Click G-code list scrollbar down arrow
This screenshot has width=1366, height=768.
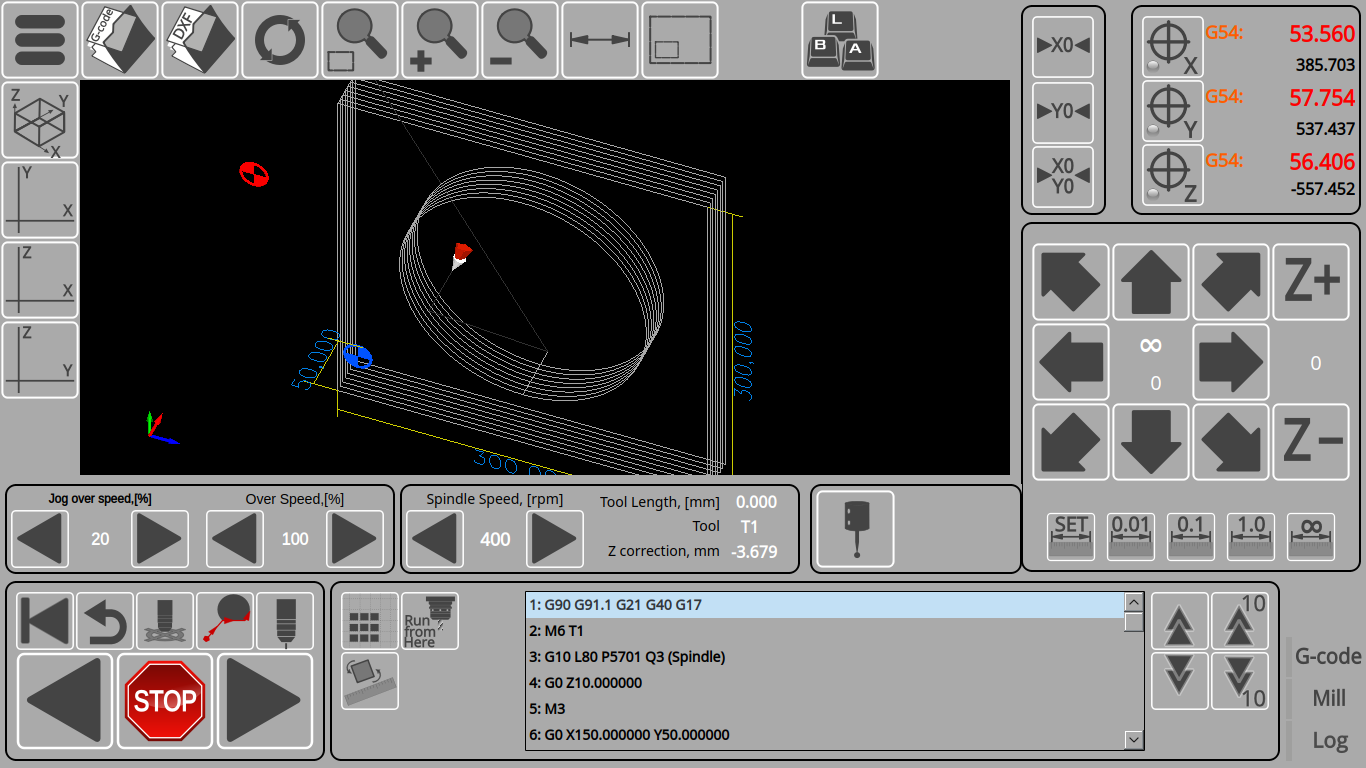1134,740
